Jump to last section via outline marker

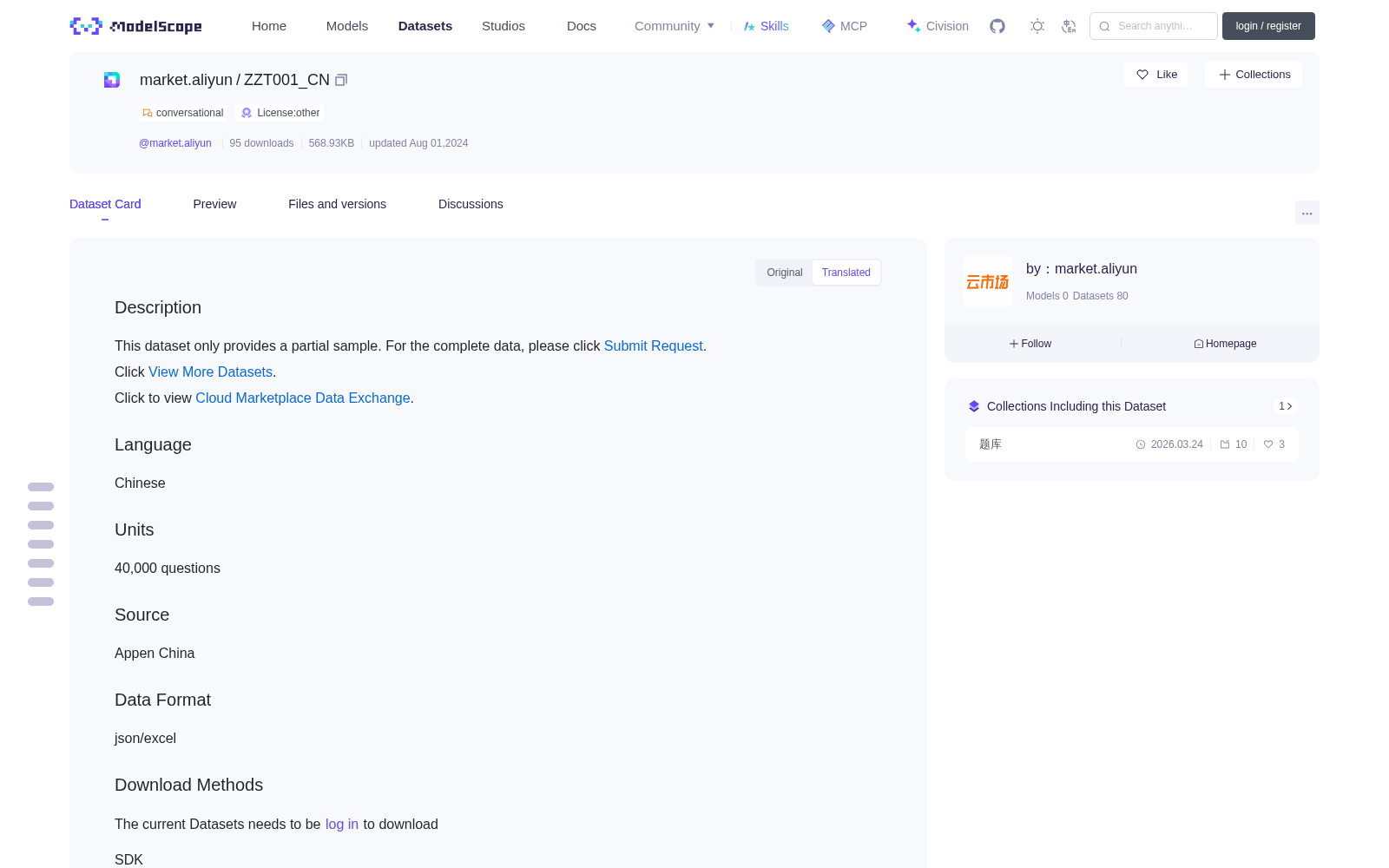click(41, 602)
